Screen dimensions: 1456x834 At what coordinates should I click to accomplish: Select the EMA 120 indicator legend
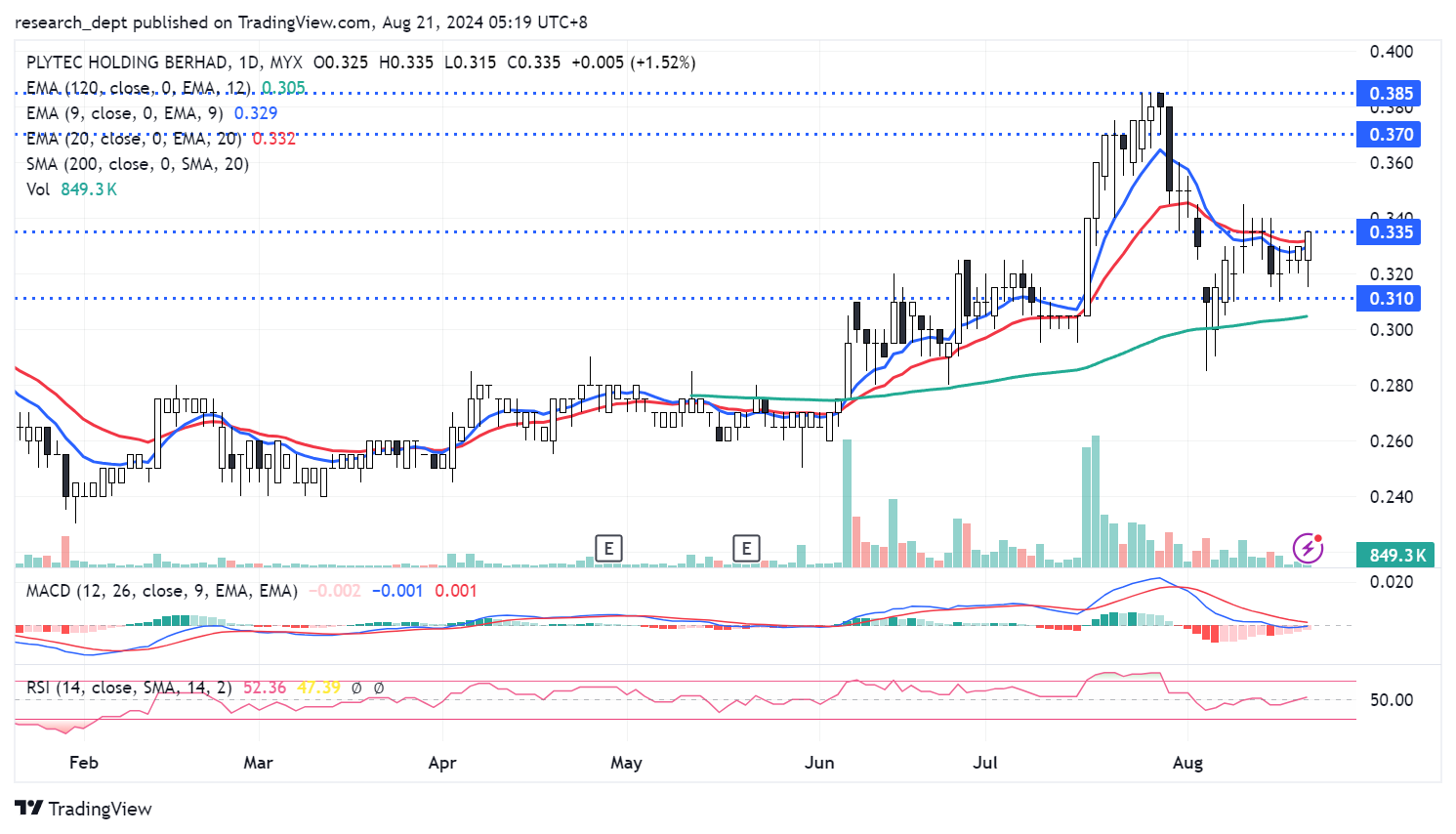pyautogui.click(x=137, y=88)
